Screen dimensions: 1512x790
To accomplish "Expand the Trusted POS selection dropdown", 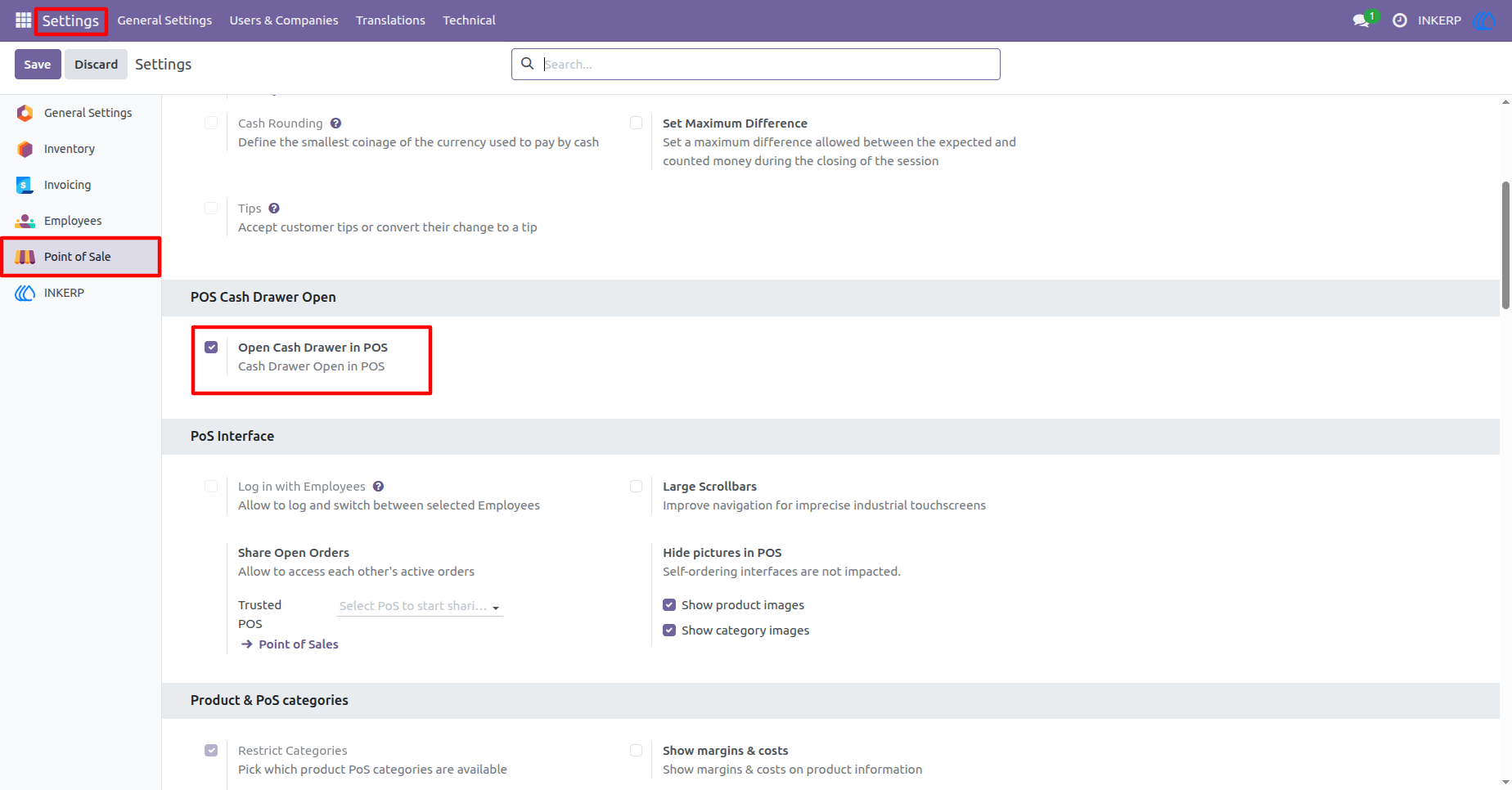I will pos(420,606).
